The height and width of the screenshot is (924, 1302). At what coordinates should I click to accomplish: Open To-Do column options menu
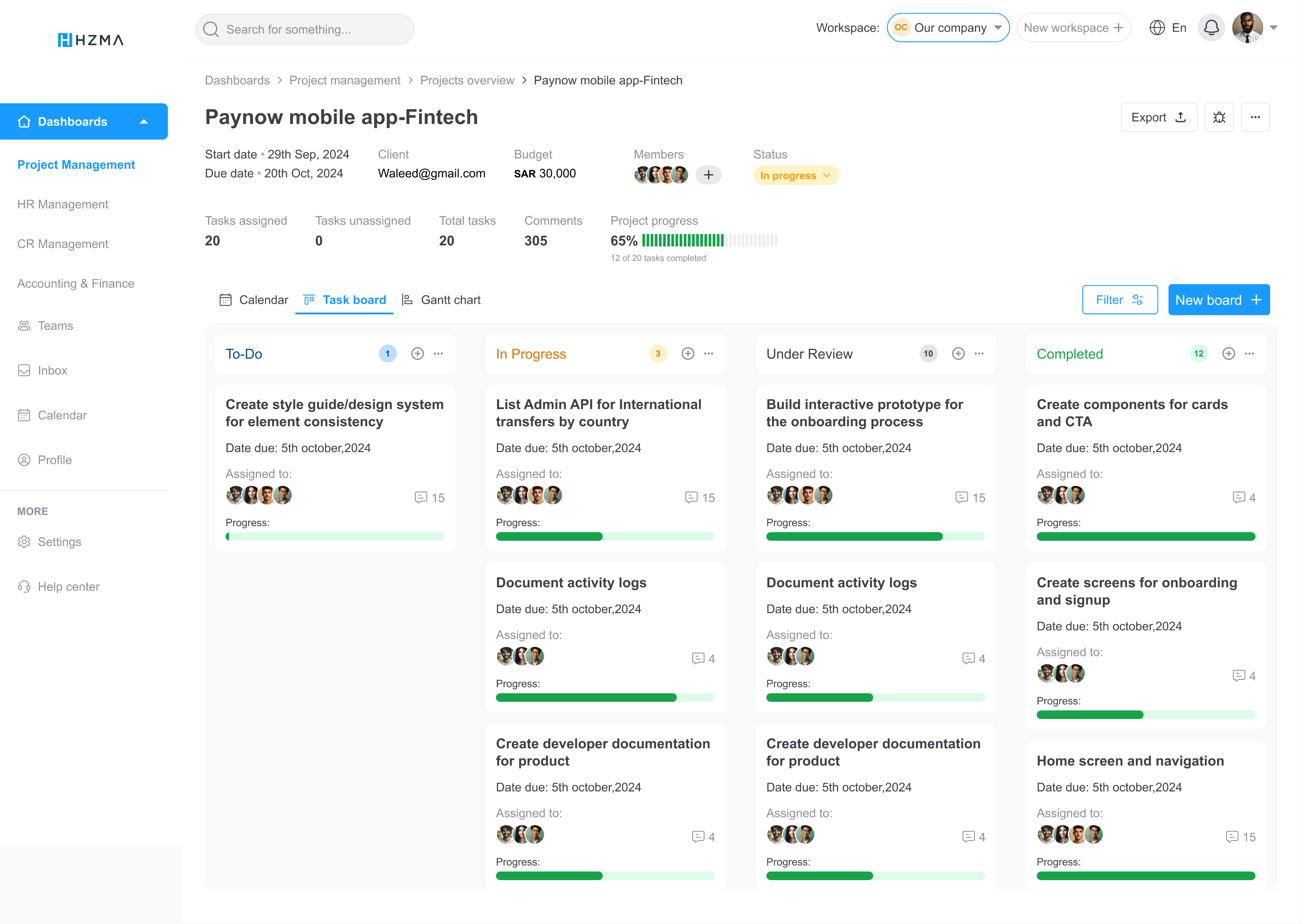point(438,354)
